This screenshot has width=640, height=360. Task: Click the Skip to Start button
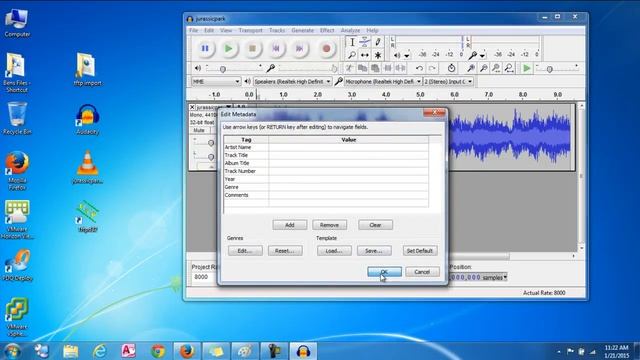276,49
